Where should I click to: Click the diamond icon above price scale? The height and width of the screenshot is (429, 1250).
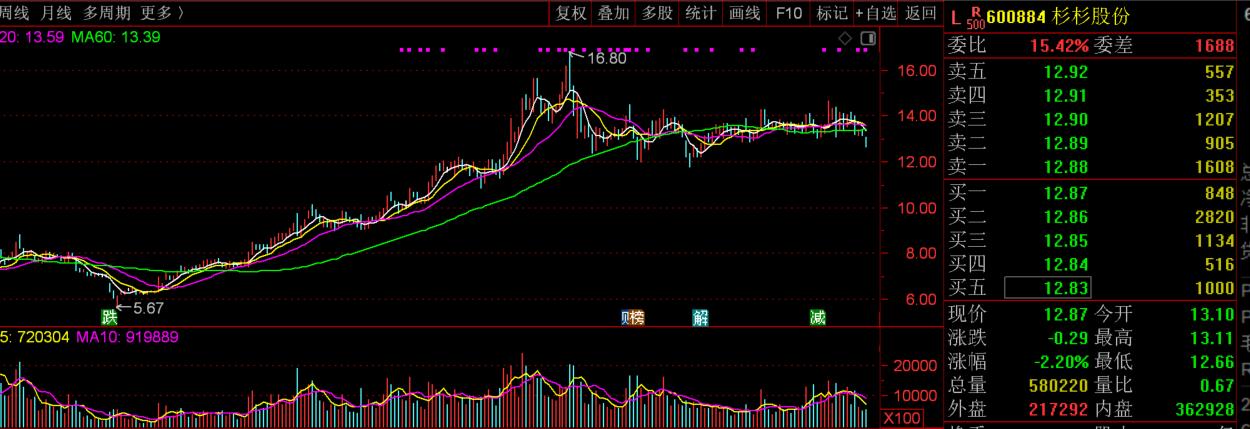tap(845, 38)
